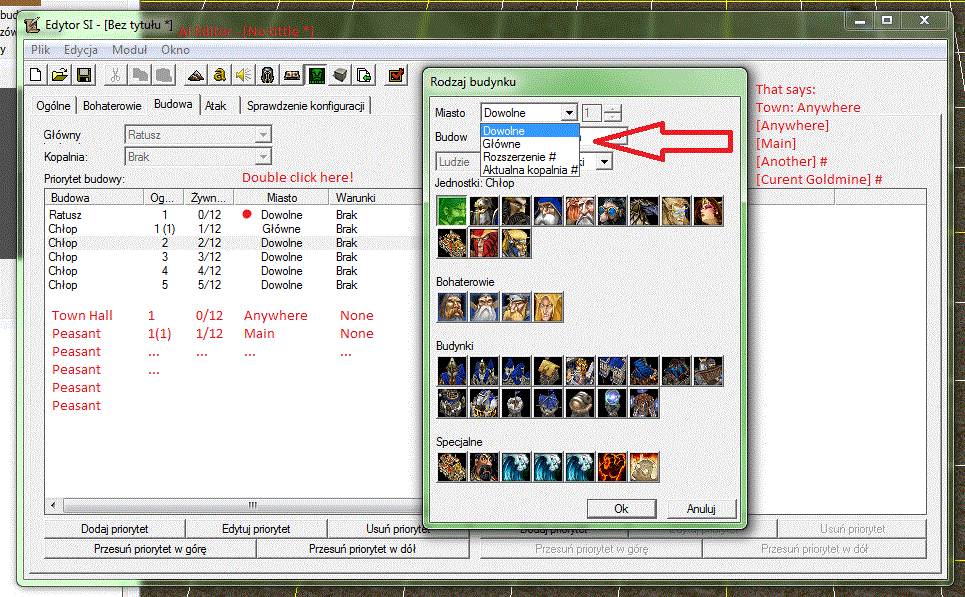Click the Dodaj priorytet button
Screen dimensions: 965x597
tap(114, 529)
